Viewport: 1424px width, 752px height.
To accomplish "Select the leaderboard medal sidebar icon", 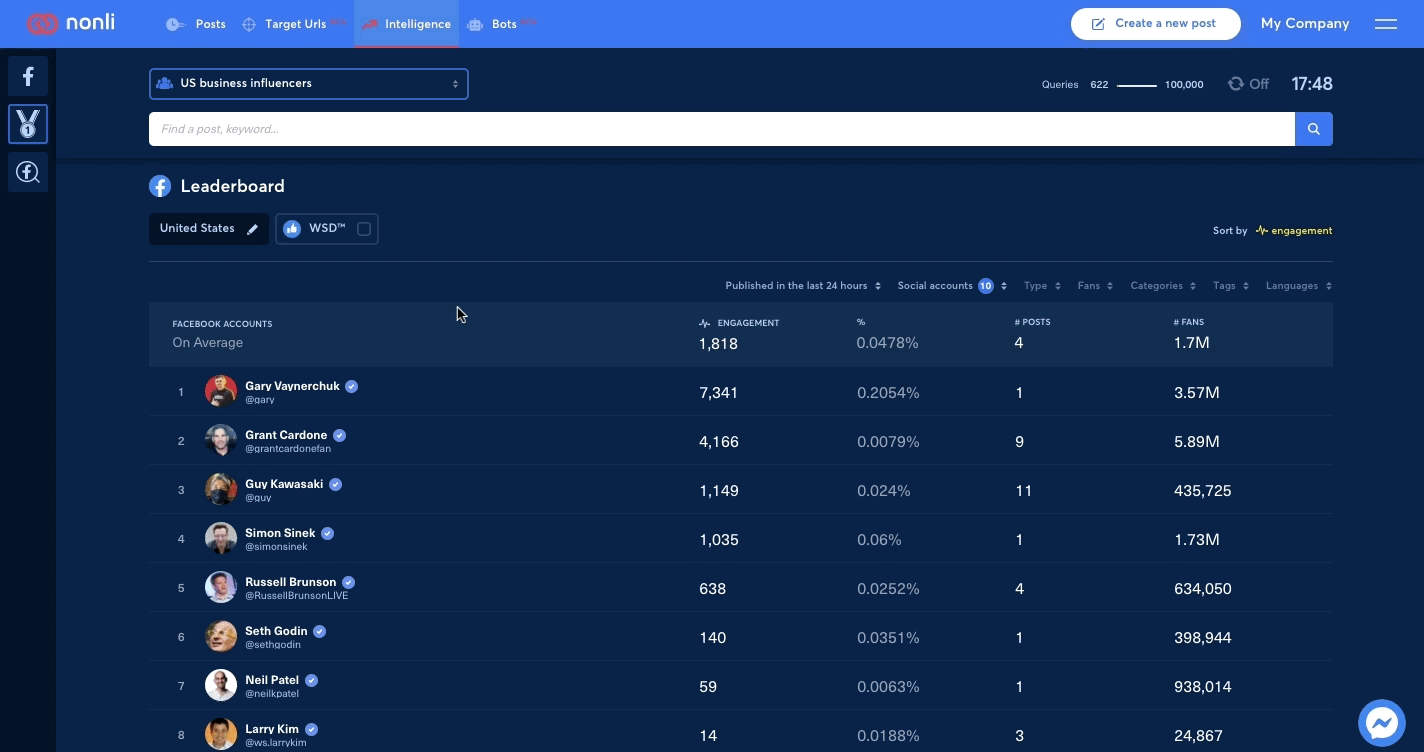I will click(x=28, y=124).
